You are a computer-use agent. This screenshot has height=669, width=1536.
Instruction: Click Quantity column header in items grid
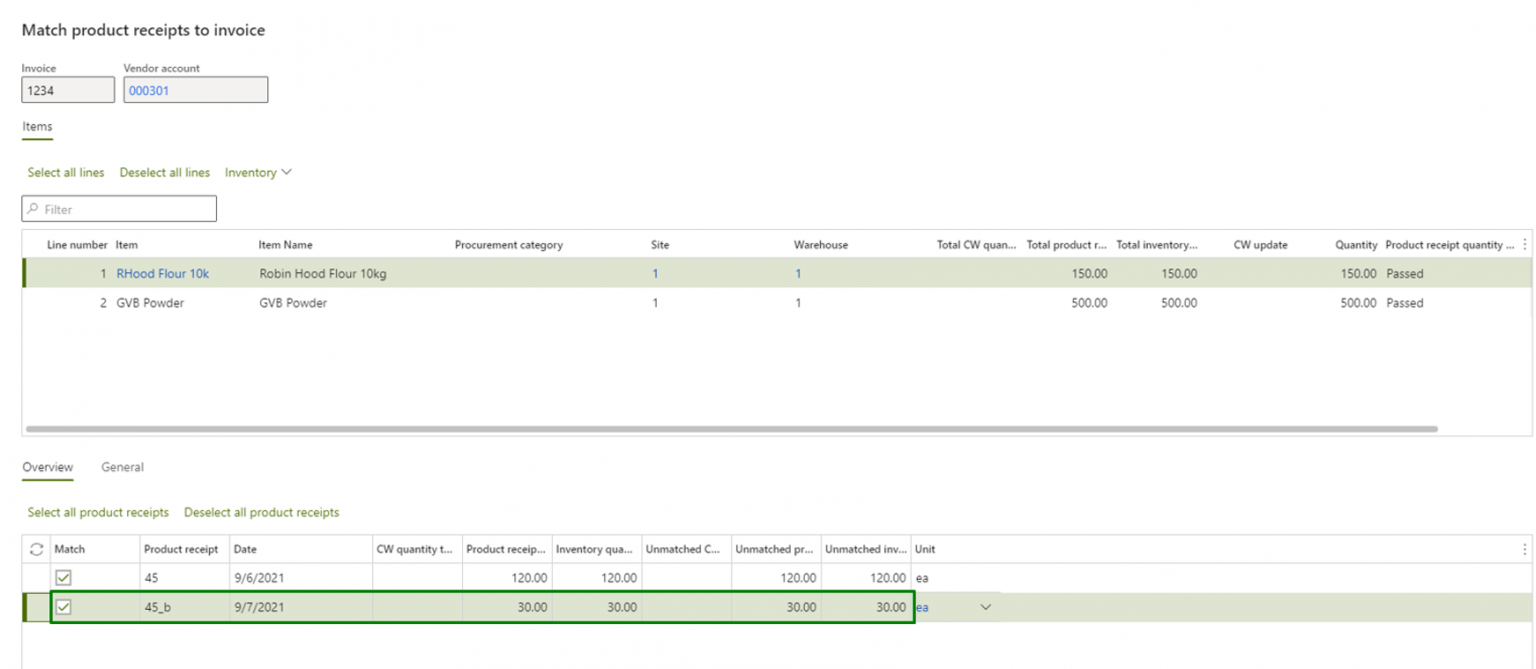(x=1356, y=245)
